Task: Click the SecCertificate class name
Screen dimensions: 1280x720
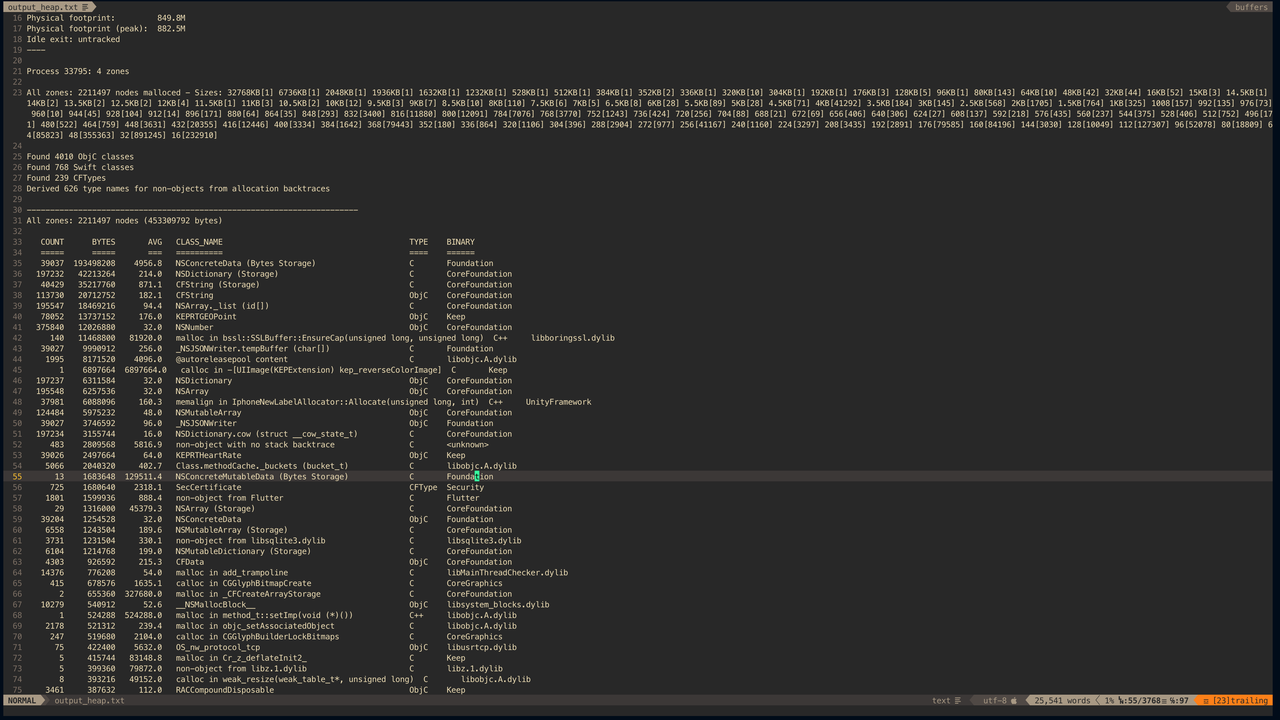Action: [208, 488]
